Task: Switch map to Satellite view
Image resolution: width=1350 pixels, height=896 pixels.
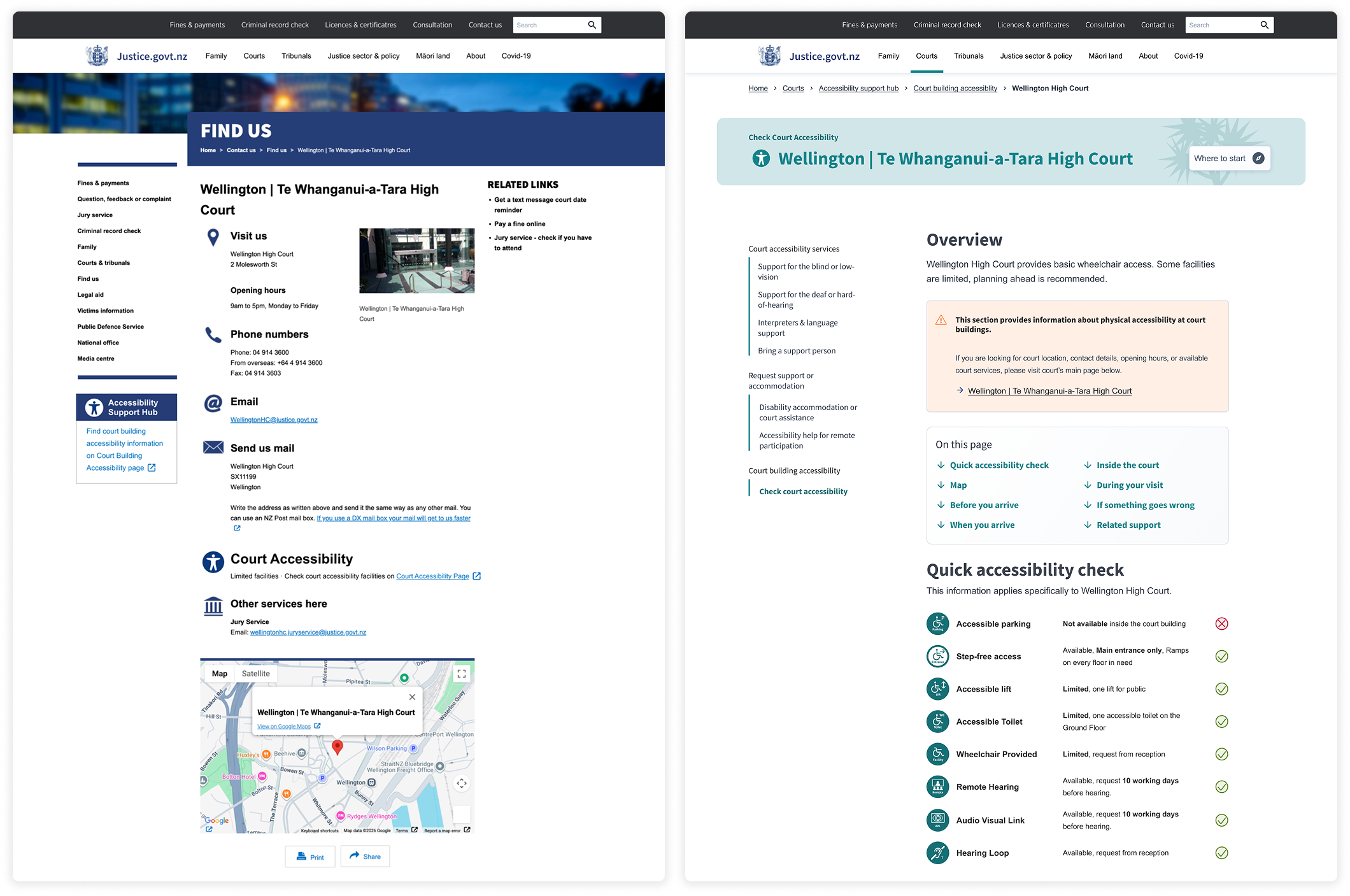Action: coord(255,673)
